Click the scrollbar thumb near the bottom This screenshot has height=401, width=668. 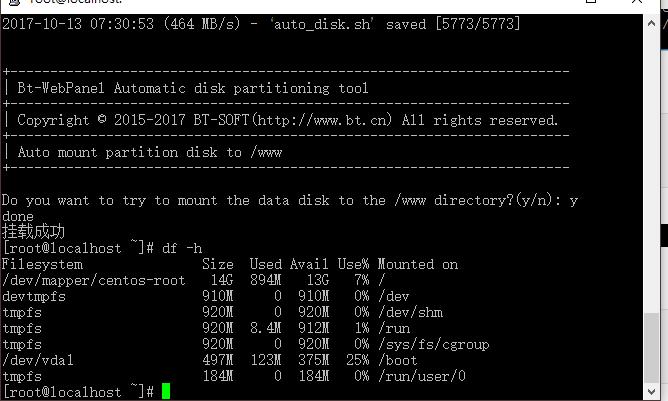coord(651,348)
